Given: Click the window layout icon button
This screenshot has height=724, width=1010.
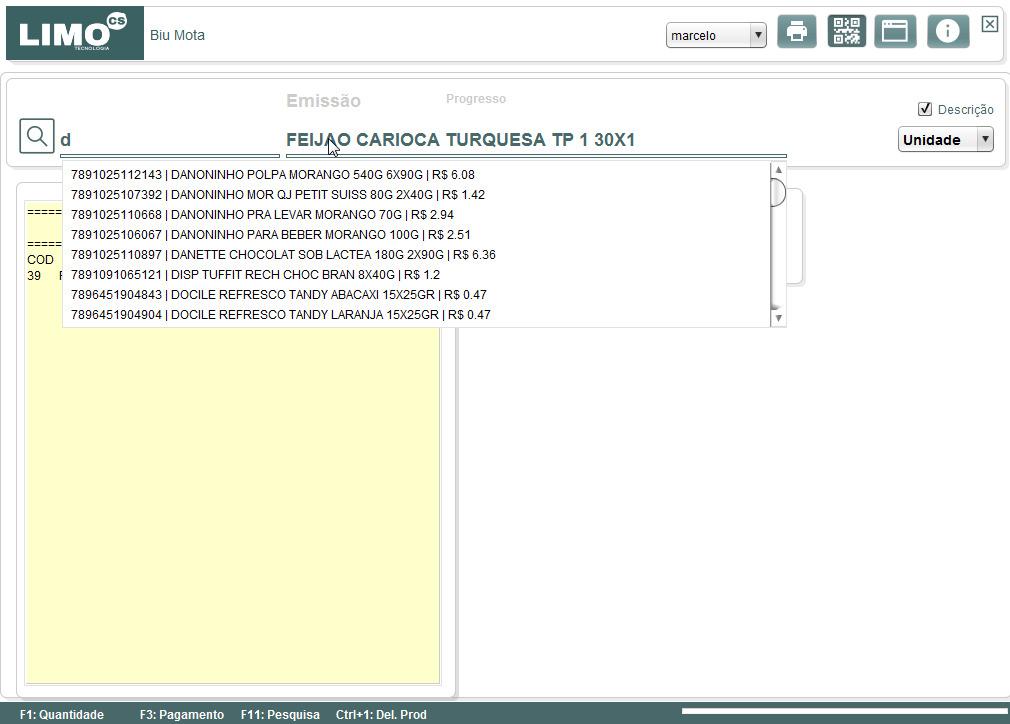Looking at the screenshot, I should coord(895,31).
